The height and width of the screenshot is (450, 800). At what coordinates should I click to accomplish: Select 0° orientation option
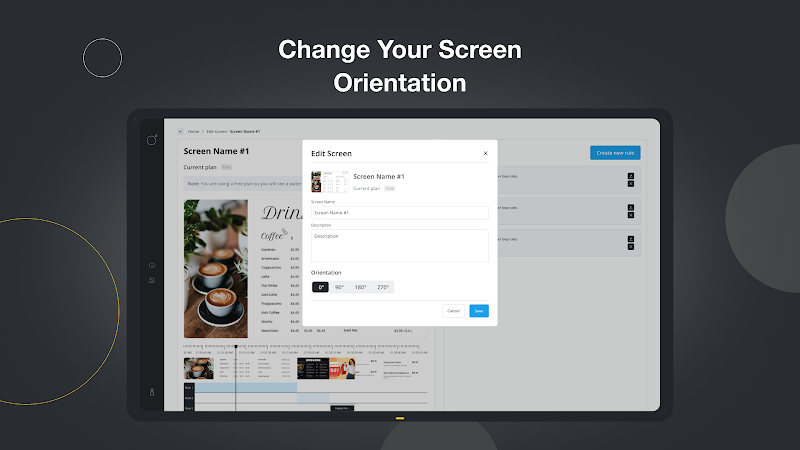[320, 287]
